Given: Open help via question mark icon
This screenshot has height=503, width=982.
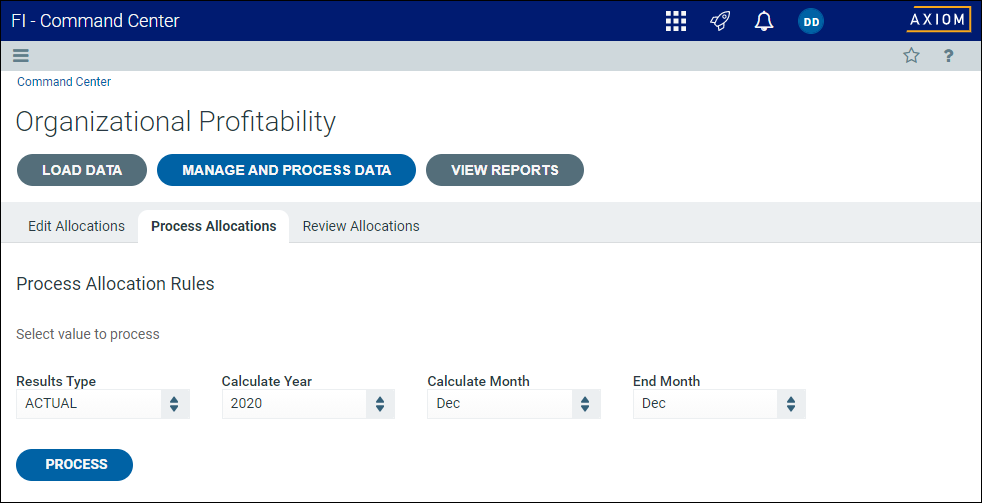Looking at the screenshot, I should point(949,56).
